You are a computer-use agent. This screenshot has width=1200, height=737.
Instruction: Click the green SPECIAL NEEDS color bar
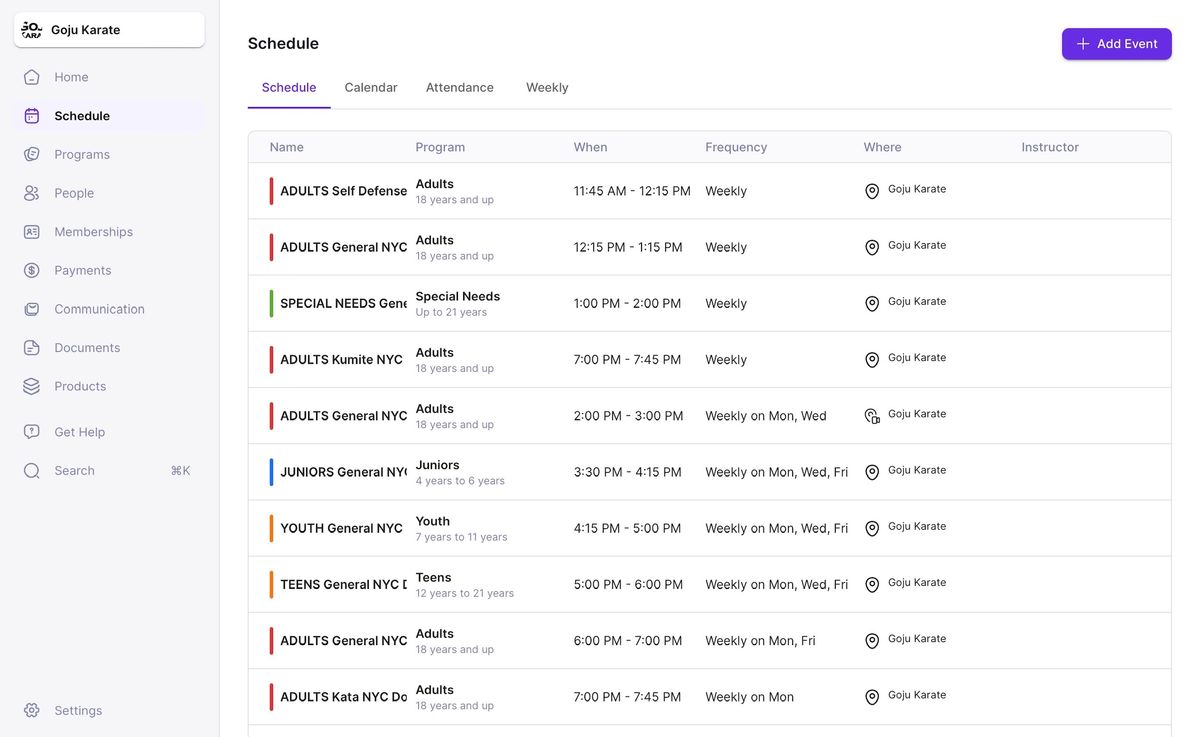point(271,303)
